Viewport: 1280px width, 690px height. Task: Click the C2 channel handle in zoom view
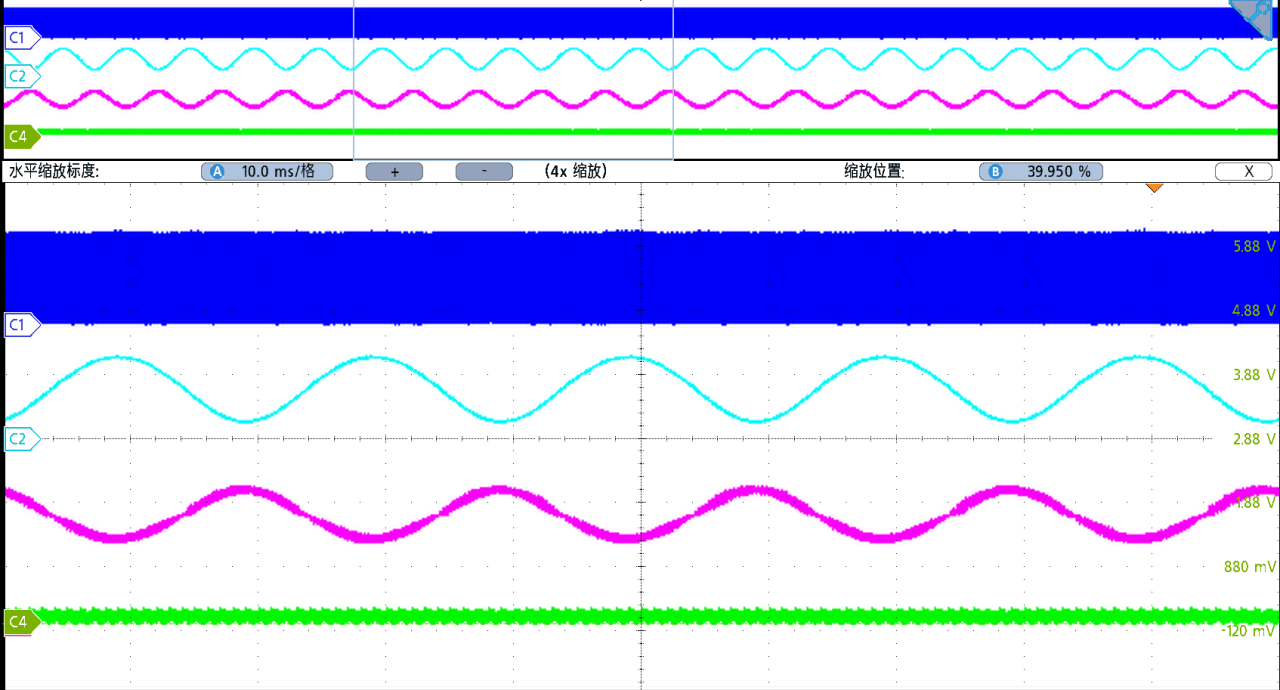click(x=22, y=438)
